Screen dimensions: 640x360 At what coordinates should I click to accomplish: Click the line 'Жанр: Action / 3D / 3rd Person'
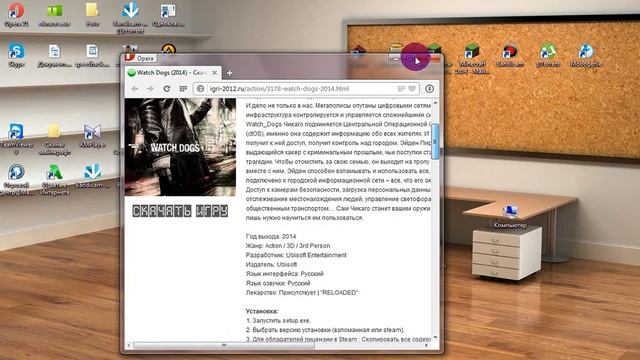(288, 246)
